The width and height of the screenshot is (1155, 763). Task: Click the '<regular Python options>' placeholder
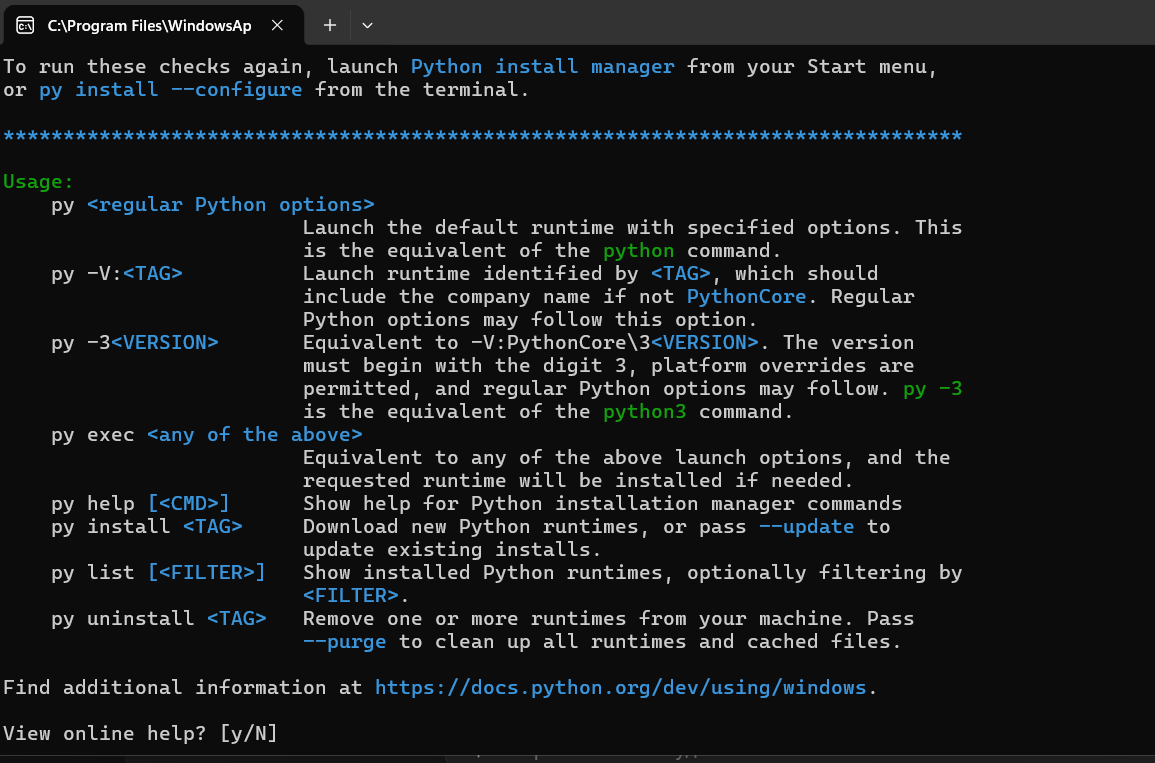(230, 205)
